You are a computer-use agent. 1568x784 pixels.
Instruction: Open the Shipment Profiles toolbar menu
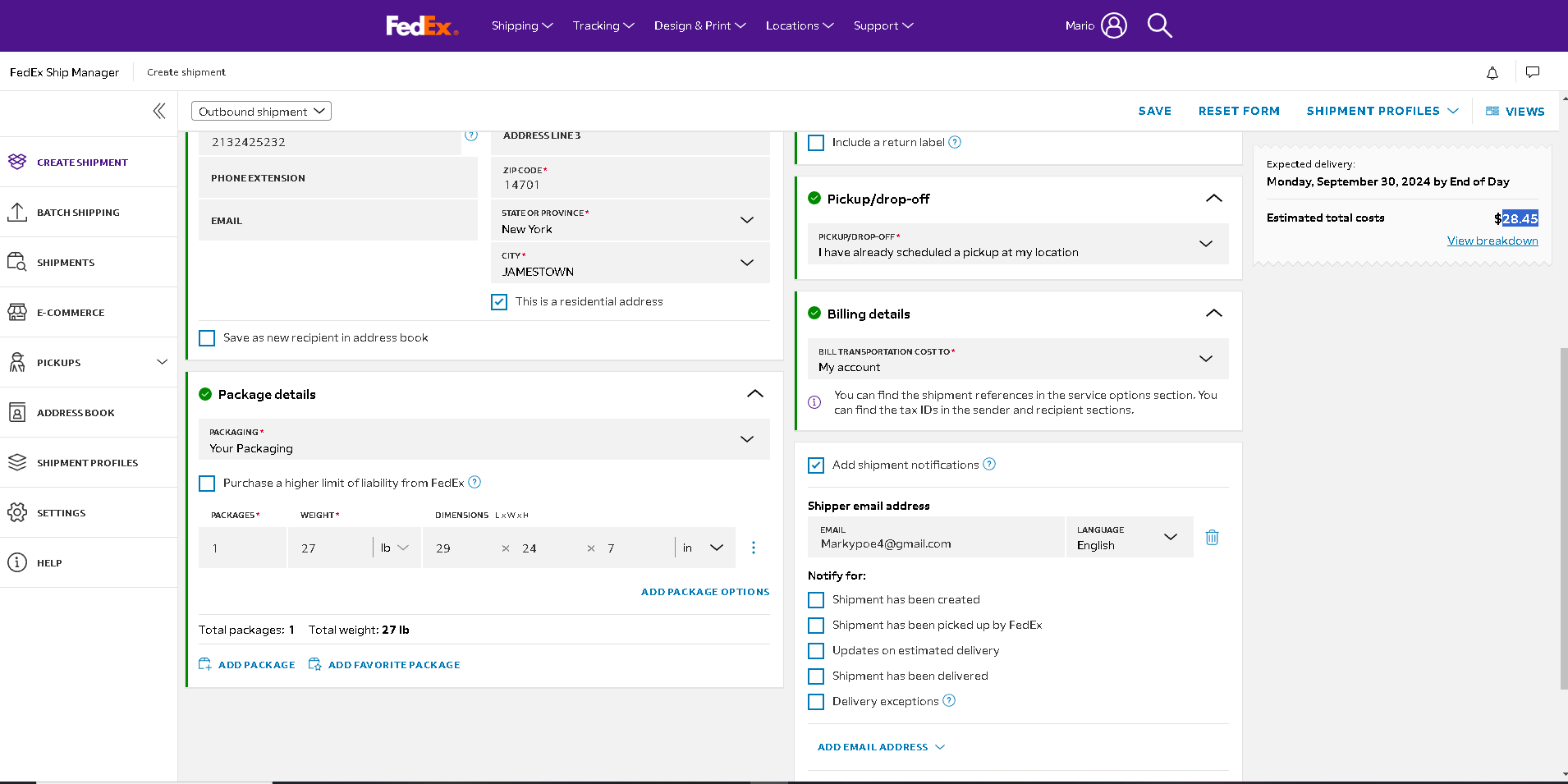click(x=1382, y=111)
